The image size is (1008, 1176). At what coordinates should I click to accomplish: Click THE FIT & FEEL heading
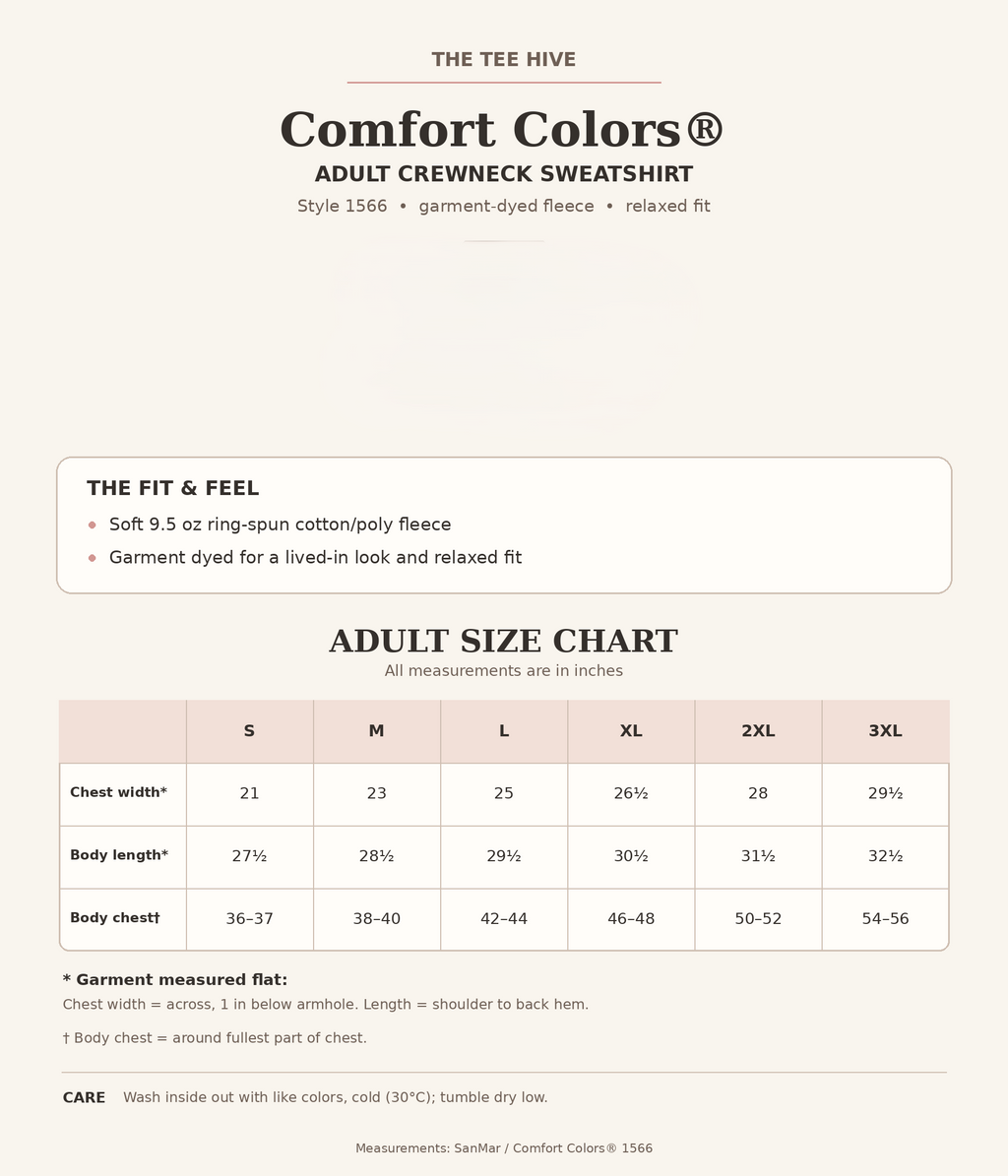click(173, 488)
